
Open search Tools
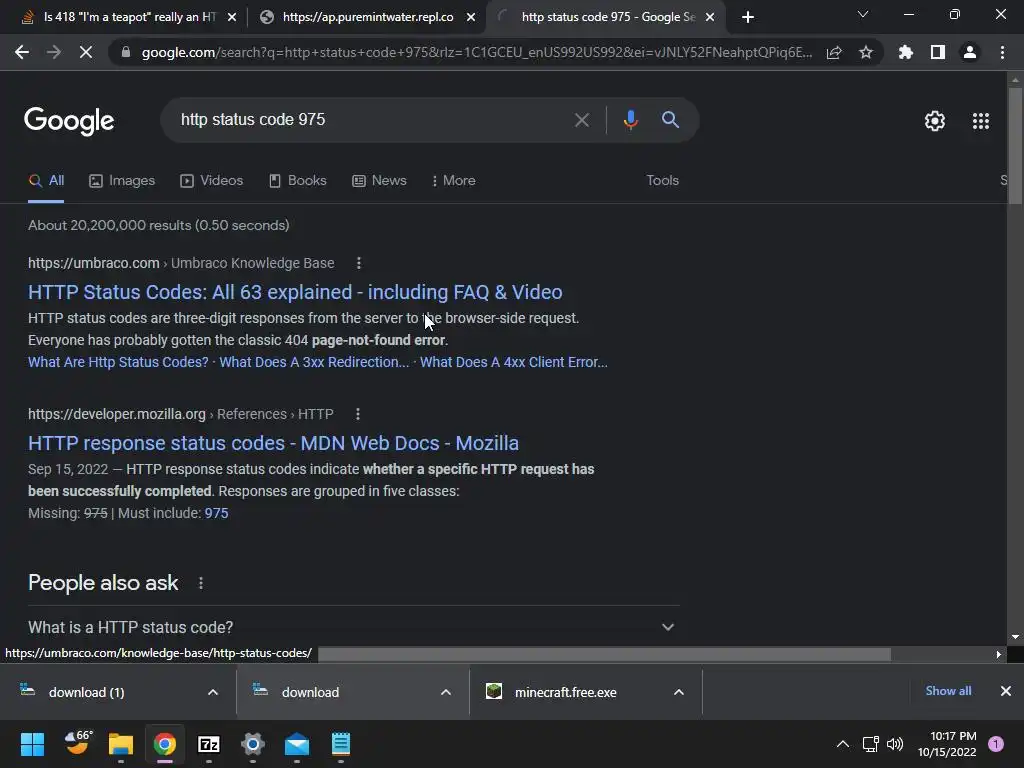pyautogui.click(x=662, y=181)
